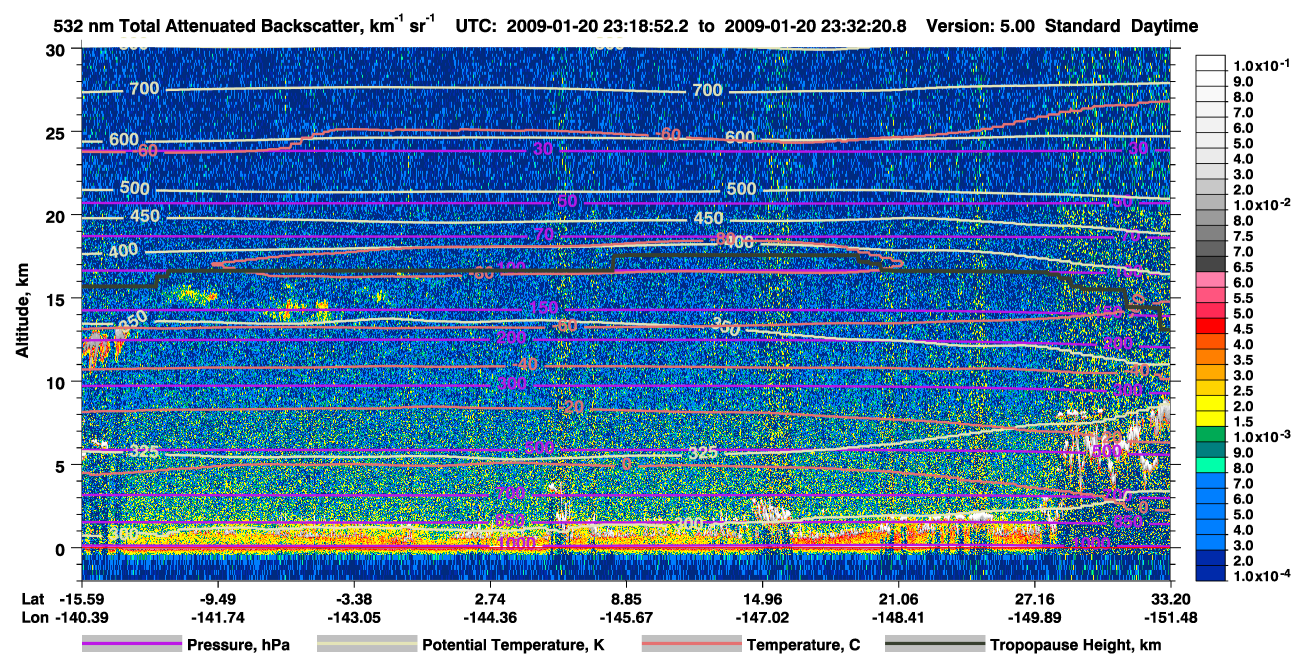Click the latitude value 8.85

point(625,598)
